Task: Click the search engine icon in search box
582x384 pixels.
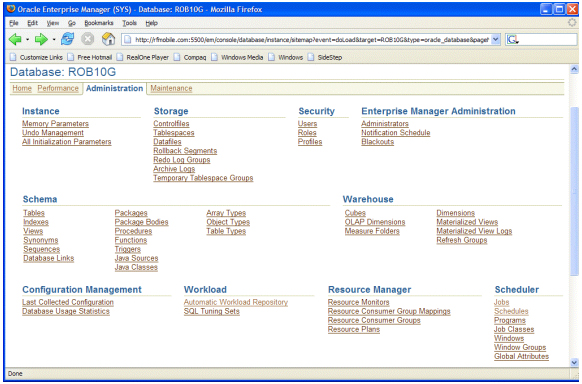Action: [x=513, y=39]
